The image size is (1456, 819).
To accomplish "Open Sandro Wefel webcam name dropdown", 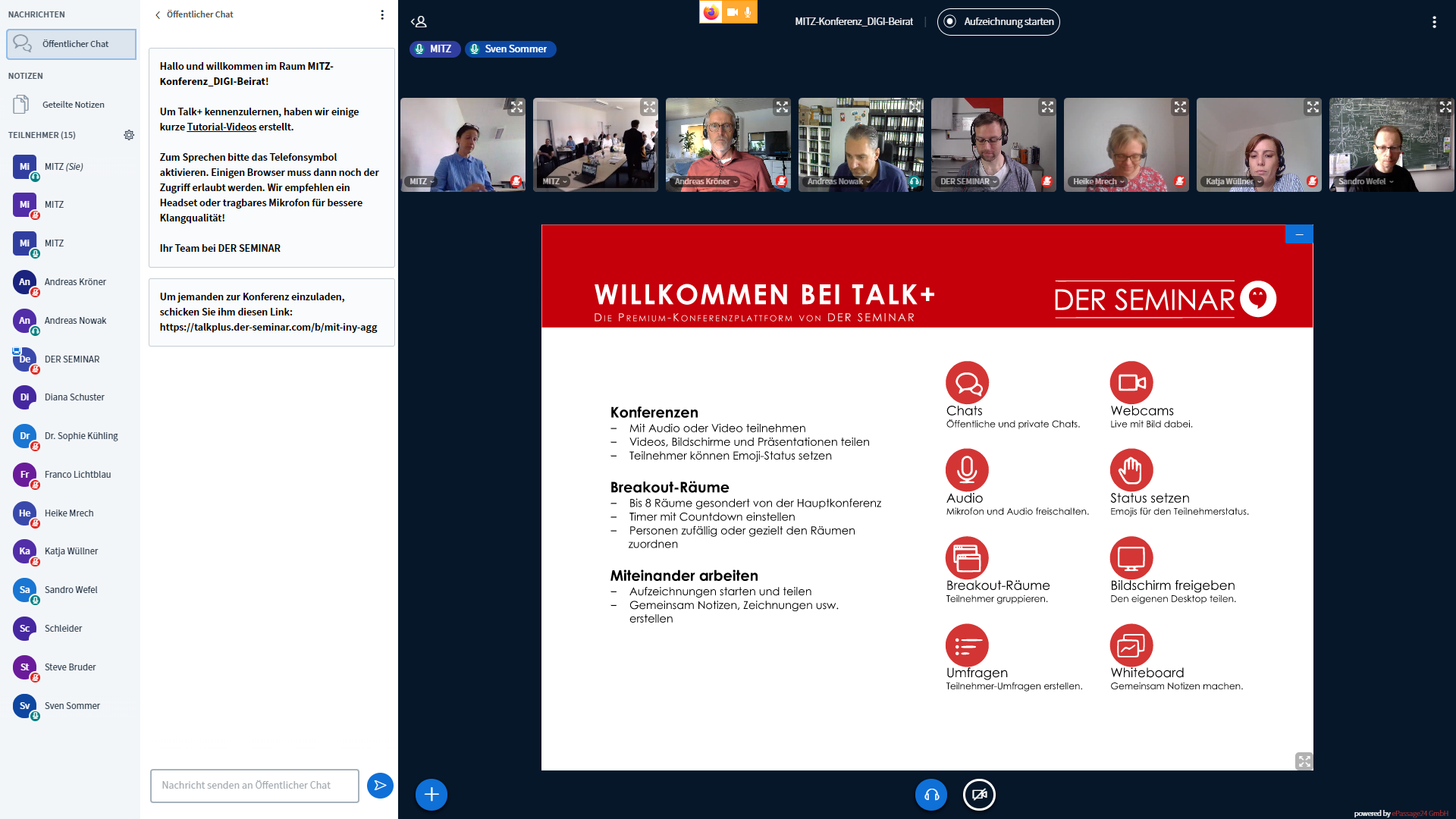I will click(x=1366, y=182).
